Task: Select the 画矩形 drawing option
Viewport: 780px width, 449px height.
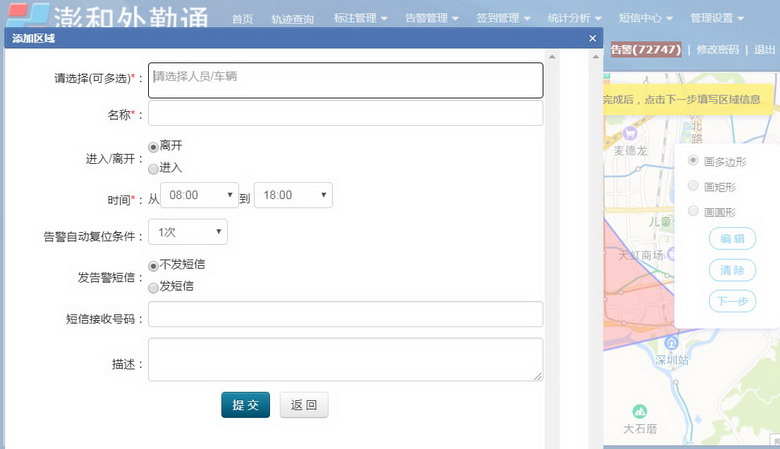Action: coord(693,185)
